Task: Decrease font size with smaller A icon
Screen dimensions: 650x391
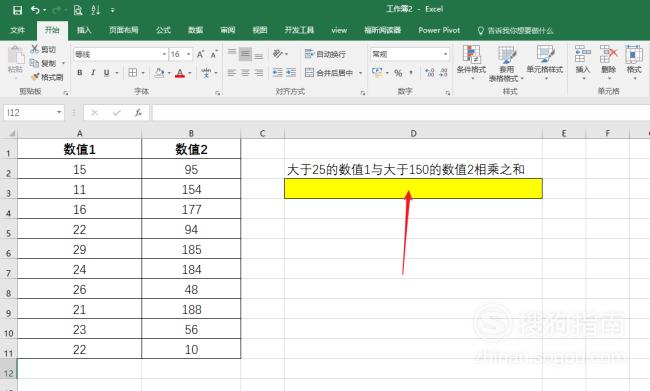Action: point(214,54)
